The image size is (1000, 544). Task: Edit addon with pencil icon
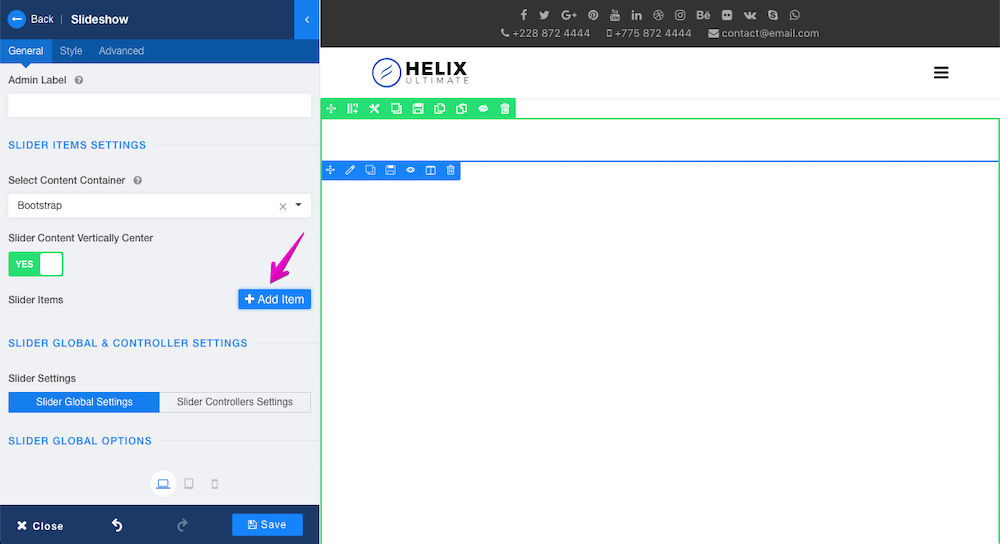(350, 170)
